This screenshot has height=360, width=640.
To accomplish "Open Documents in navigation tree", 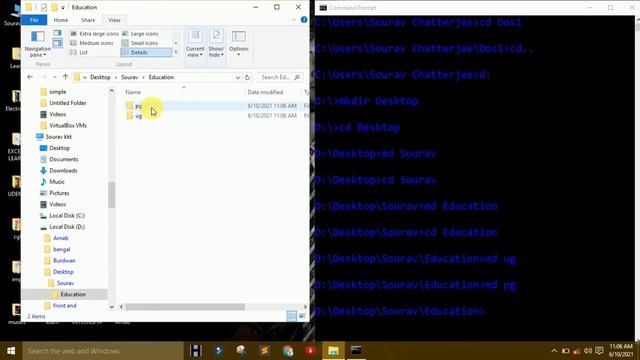I will (64, 159).
